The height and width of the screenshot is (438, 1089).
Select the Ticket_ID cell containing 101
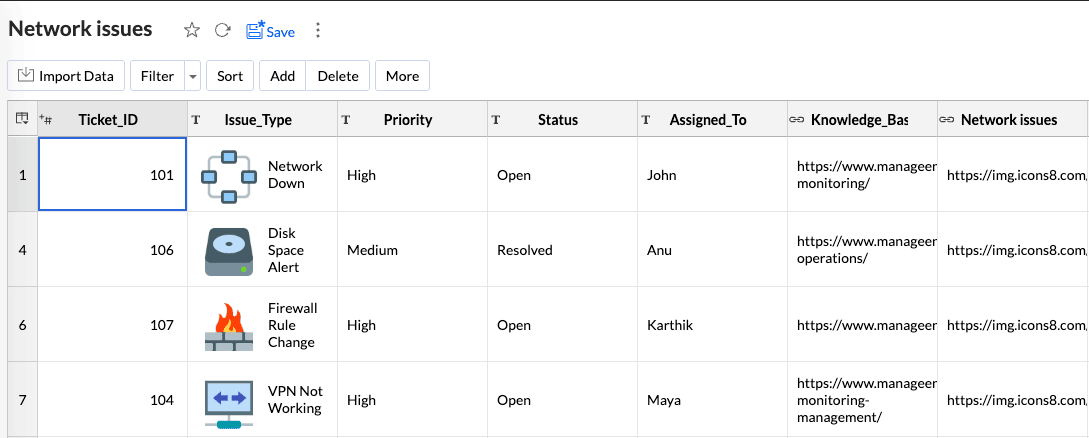112,175
